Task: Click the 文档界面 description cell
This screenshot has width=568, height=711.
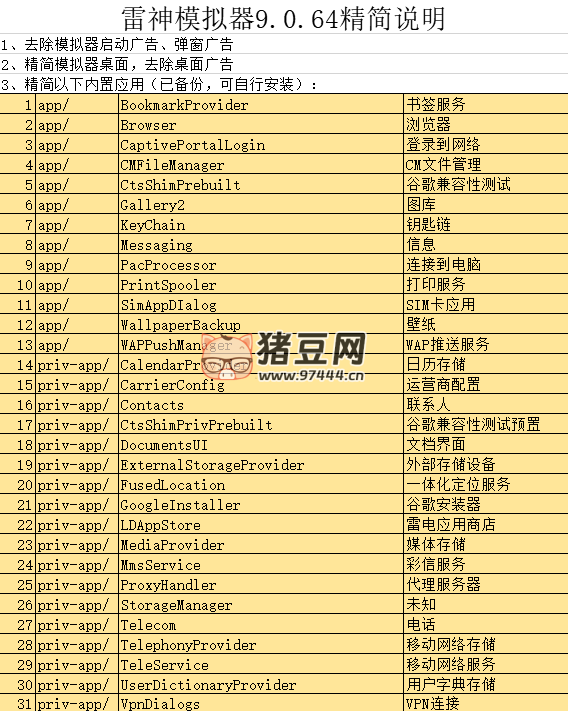Action: coord(486,444)
